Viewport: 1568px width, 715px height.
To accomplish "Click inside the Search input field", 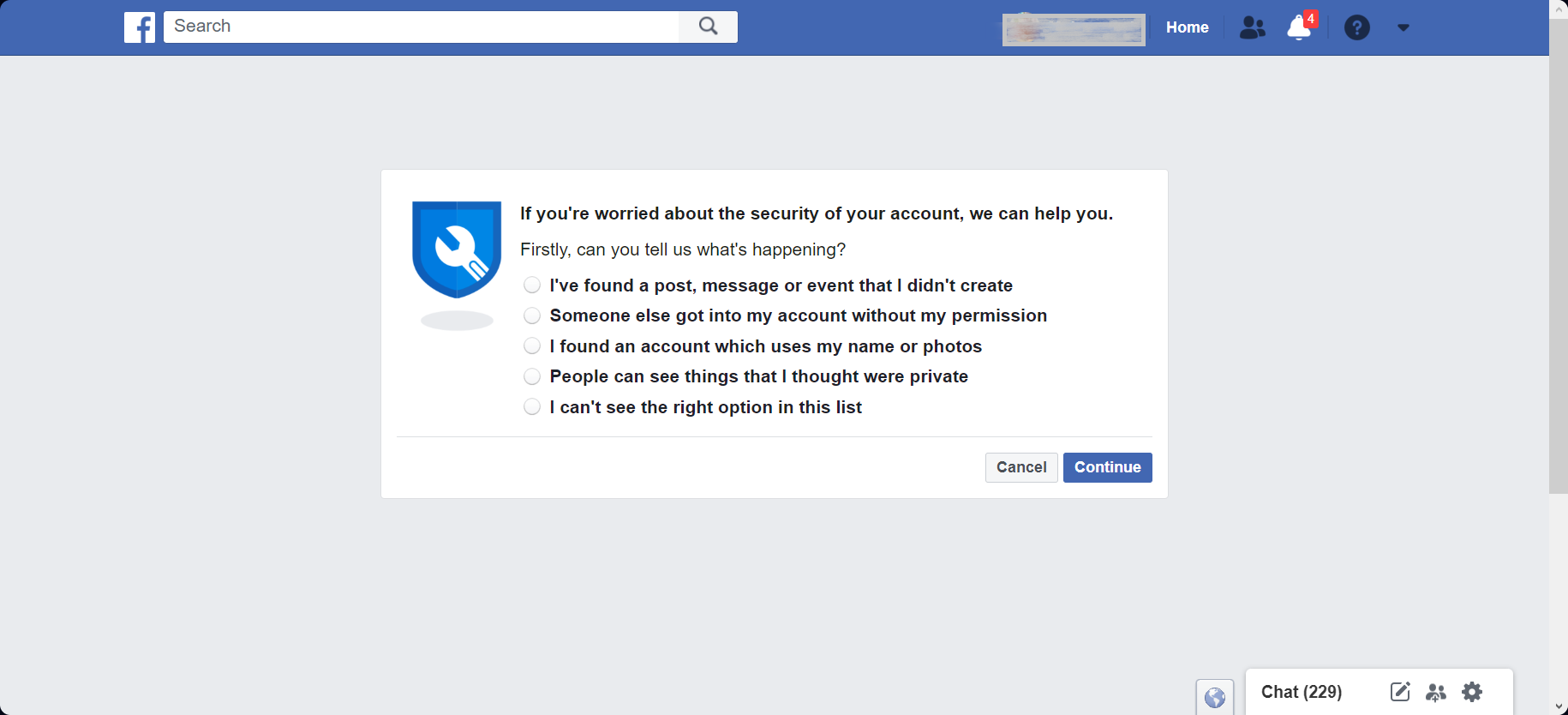I will coord(420,27).
